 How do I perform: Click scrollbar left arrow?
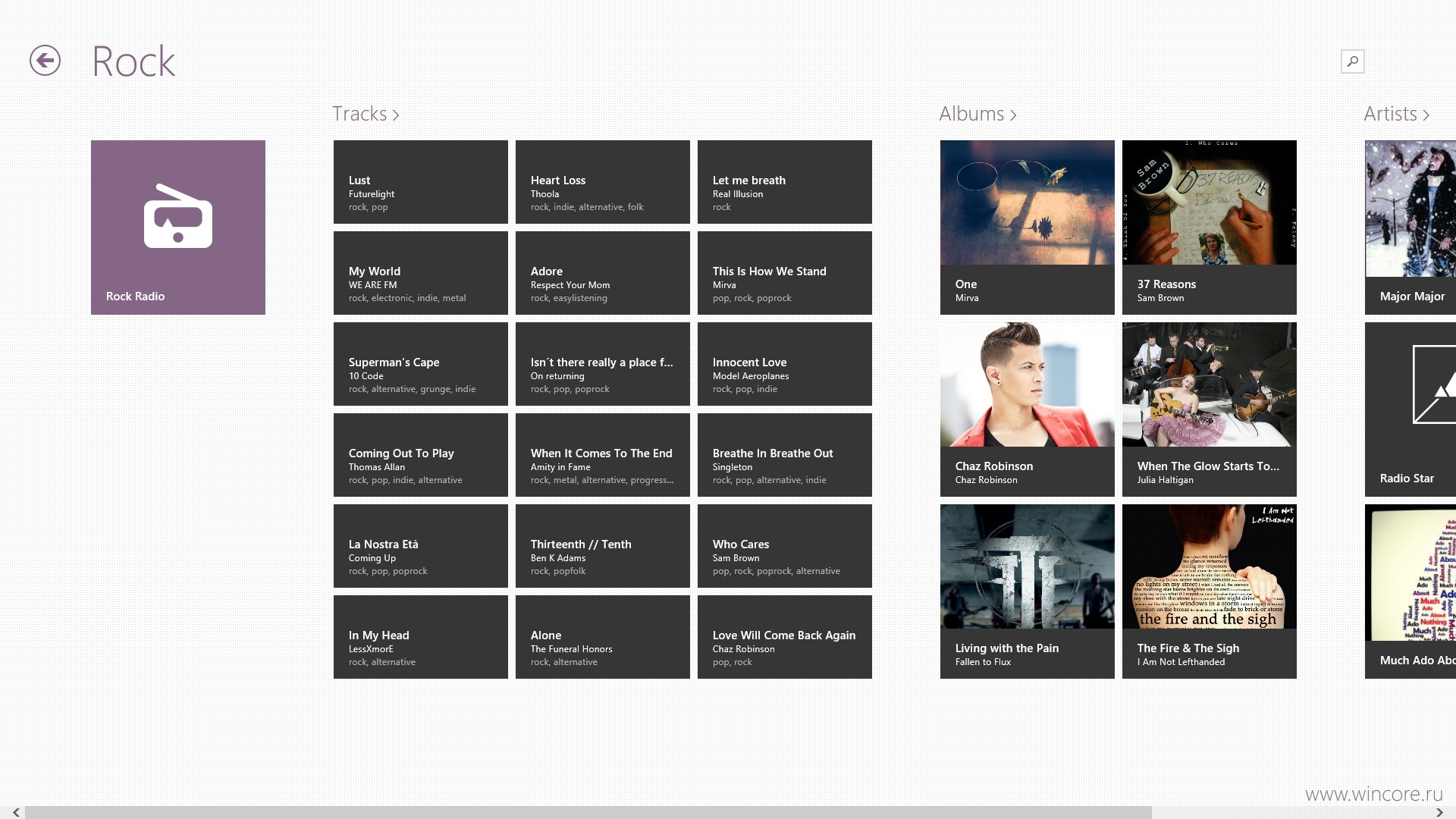[x=16, y=812]
